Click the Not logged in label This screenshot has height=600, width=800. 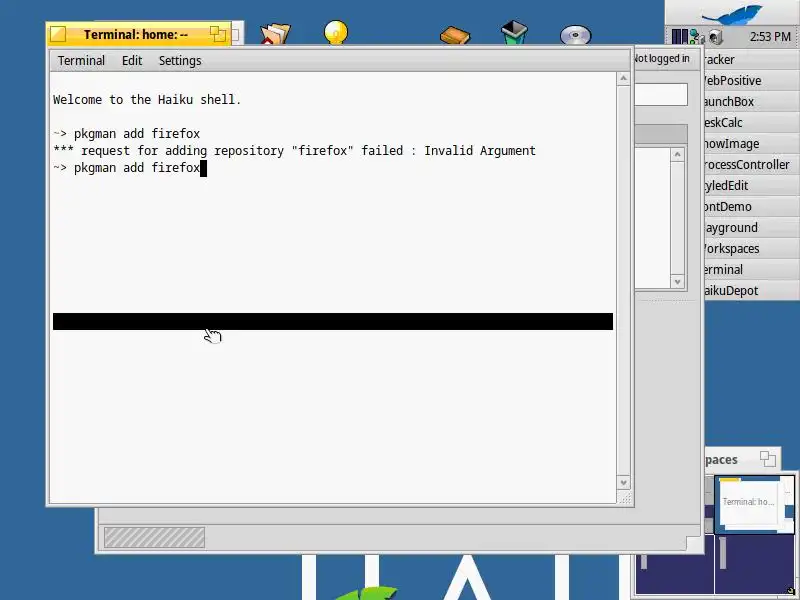(662, 59)
